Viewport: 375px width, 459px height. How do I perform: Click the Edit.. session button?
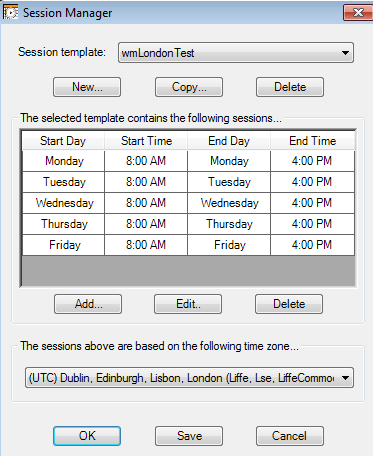pos(188,304)
